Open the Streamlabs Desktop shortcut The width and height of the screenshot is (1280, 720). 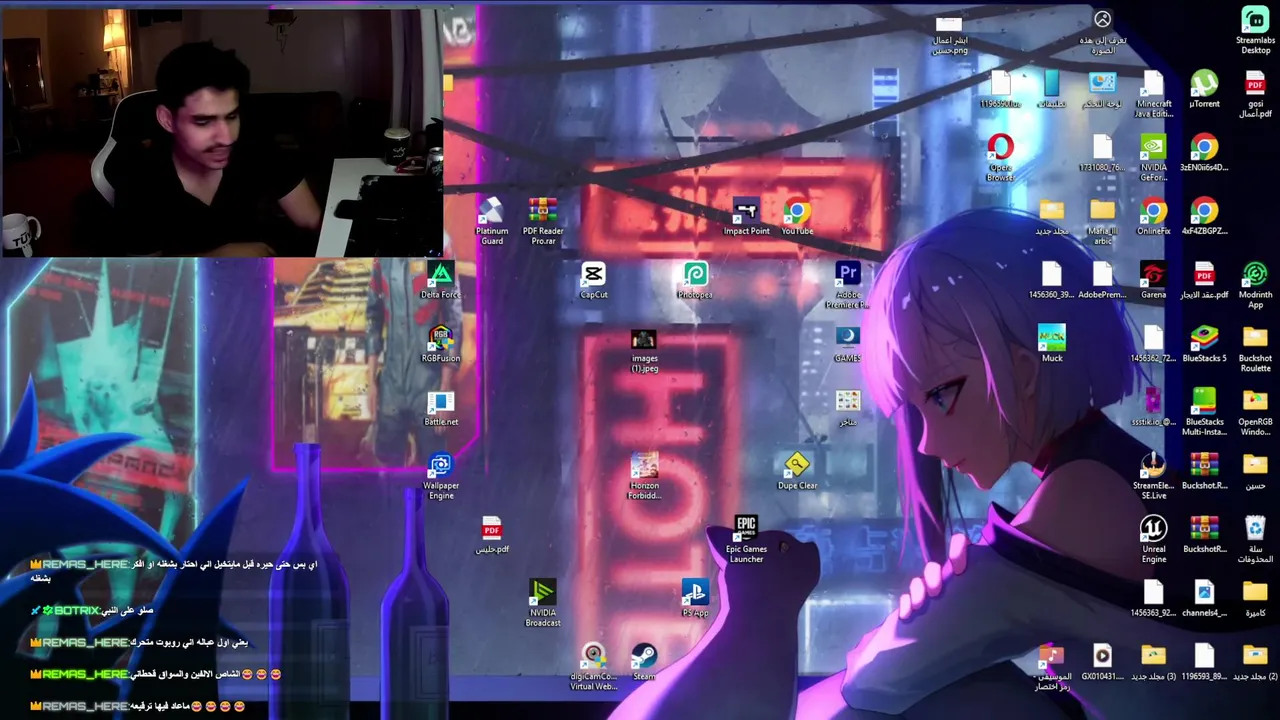pyautogui.click(x=1255, y=31)
